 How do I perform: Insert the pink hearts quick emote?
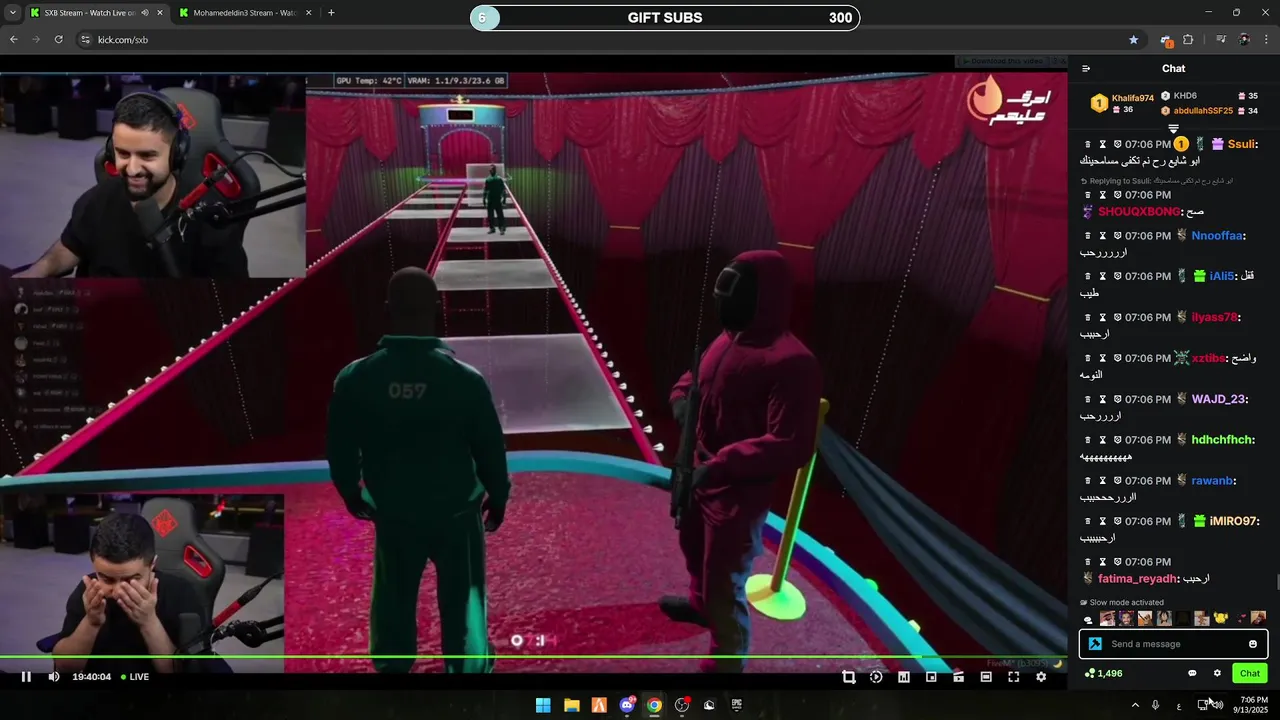tap(1241, 619)
